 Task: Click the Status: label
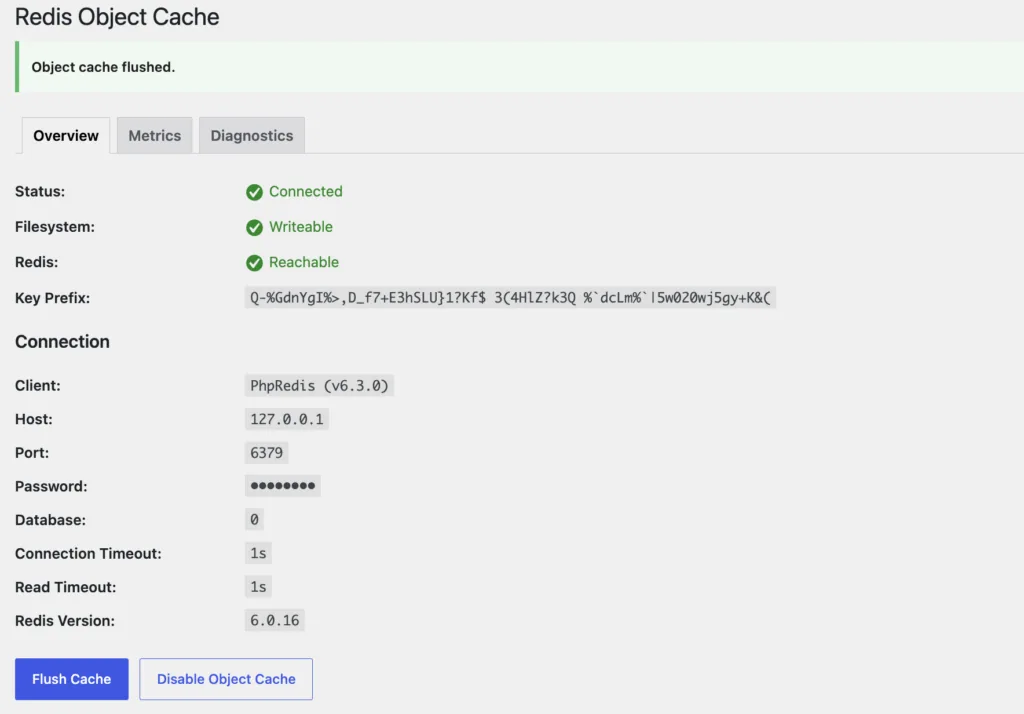pos(40,191)
